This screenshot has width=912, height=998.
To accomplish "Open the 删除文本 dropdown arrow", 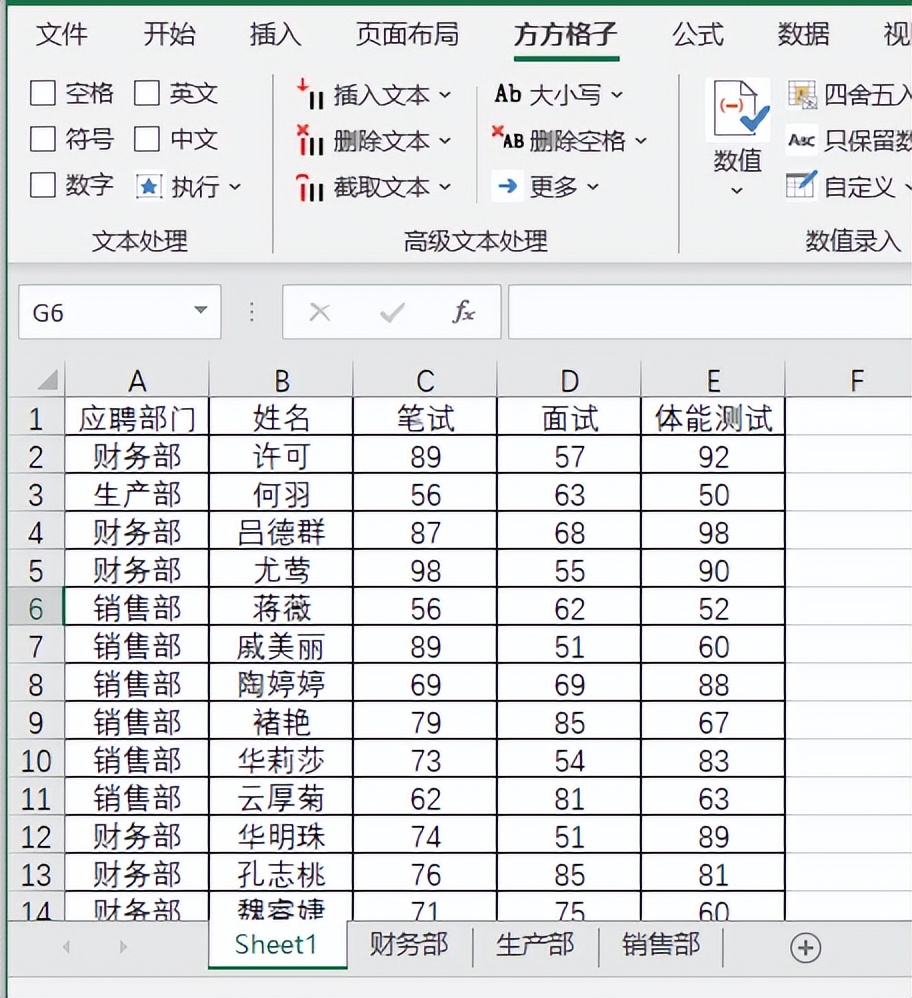I will pyautogui.click(x=445, y=141).
